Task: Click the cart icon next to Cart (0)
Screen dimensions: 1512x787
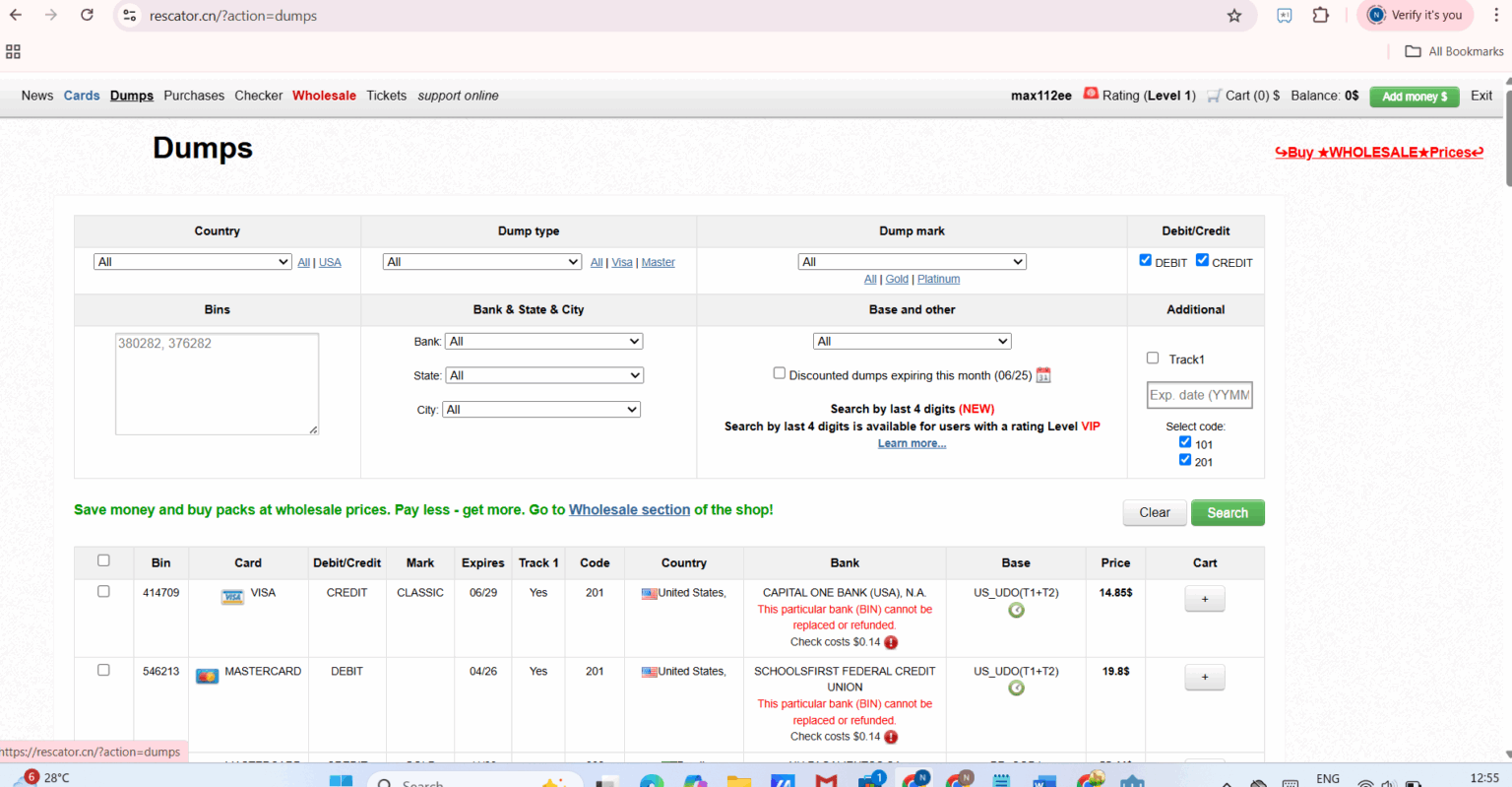Action: [1213, 96]
